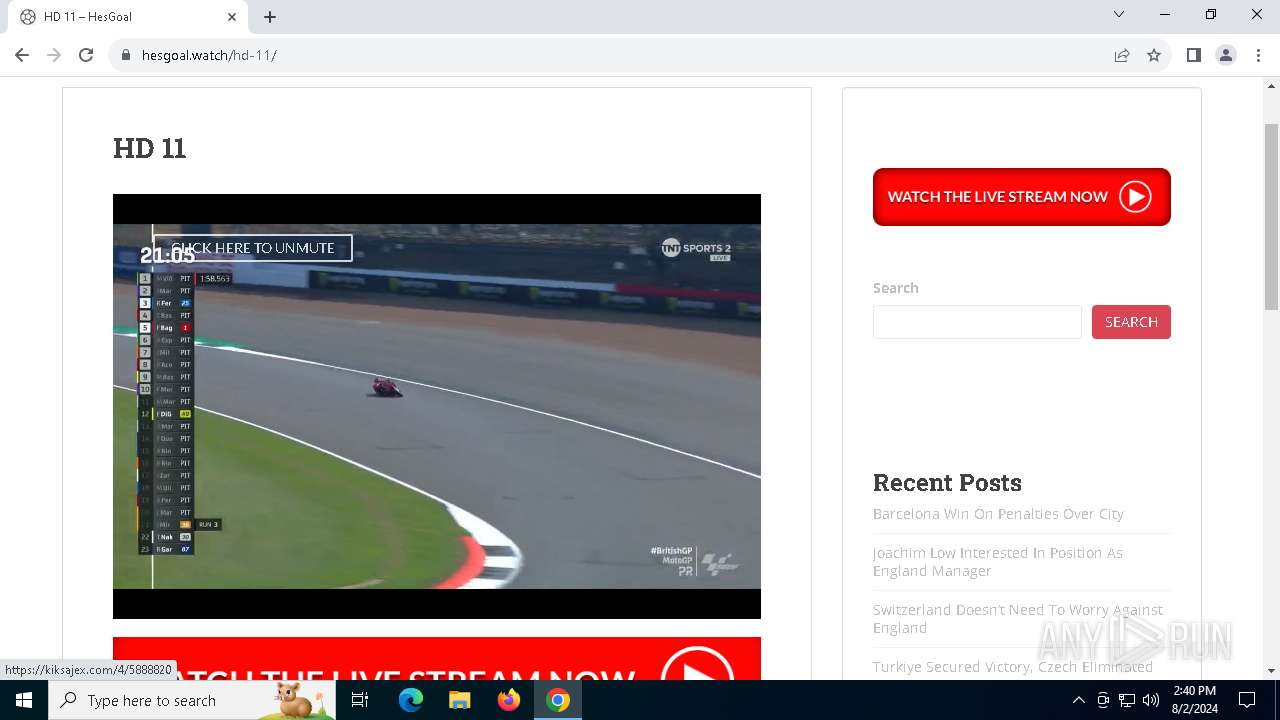Go back to the previous page

[x=22, y=55]
